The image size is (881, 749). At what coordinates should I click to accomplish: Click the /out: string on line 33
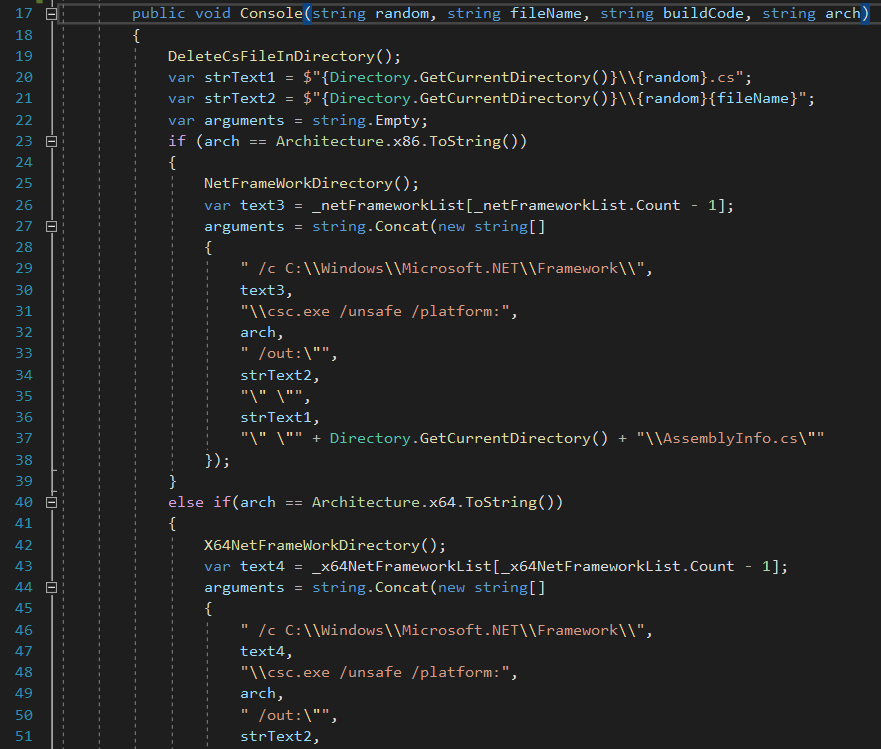(x=285, y=353)
